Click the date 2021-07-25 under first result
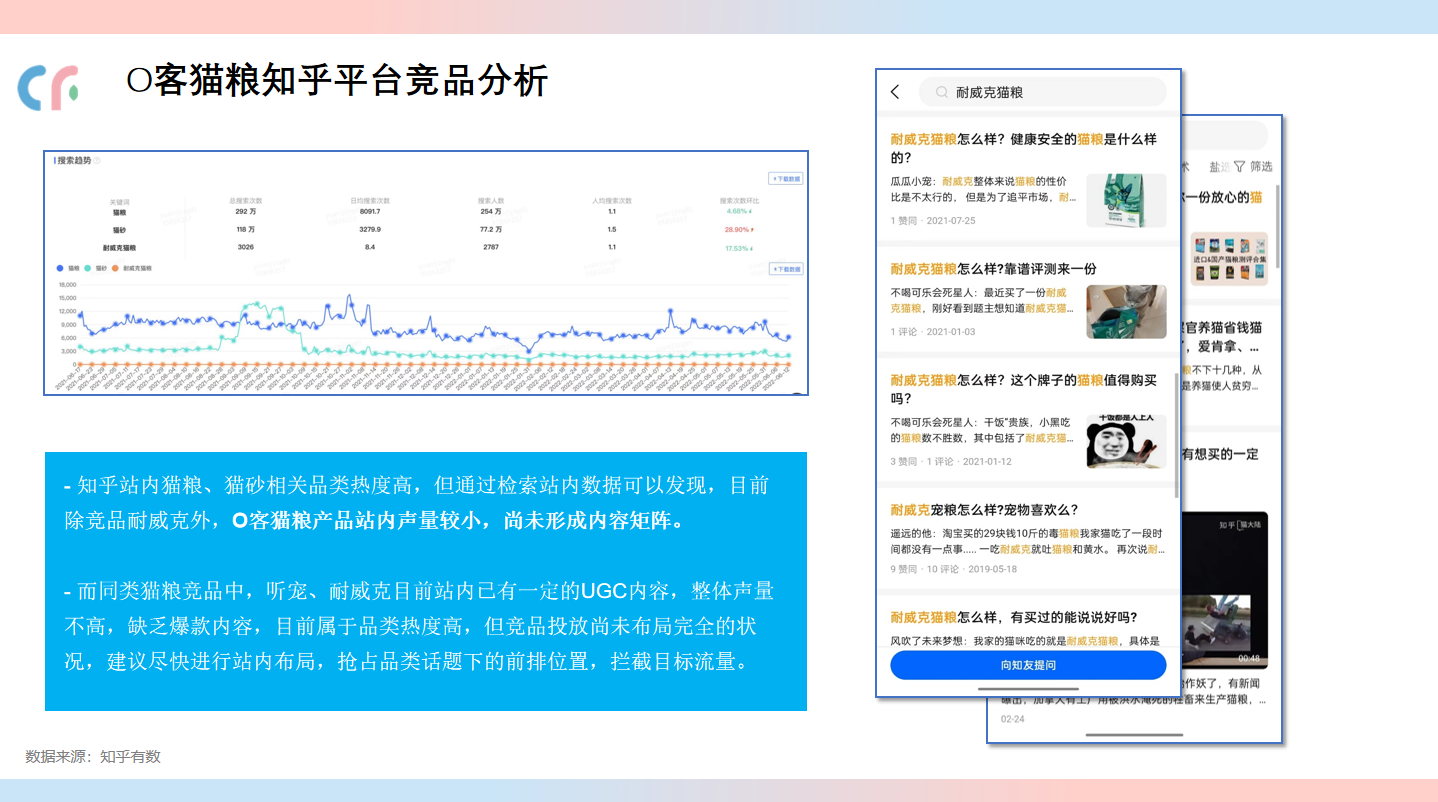This screenshot has width=1438, height=802. click(x=950, y=221)
